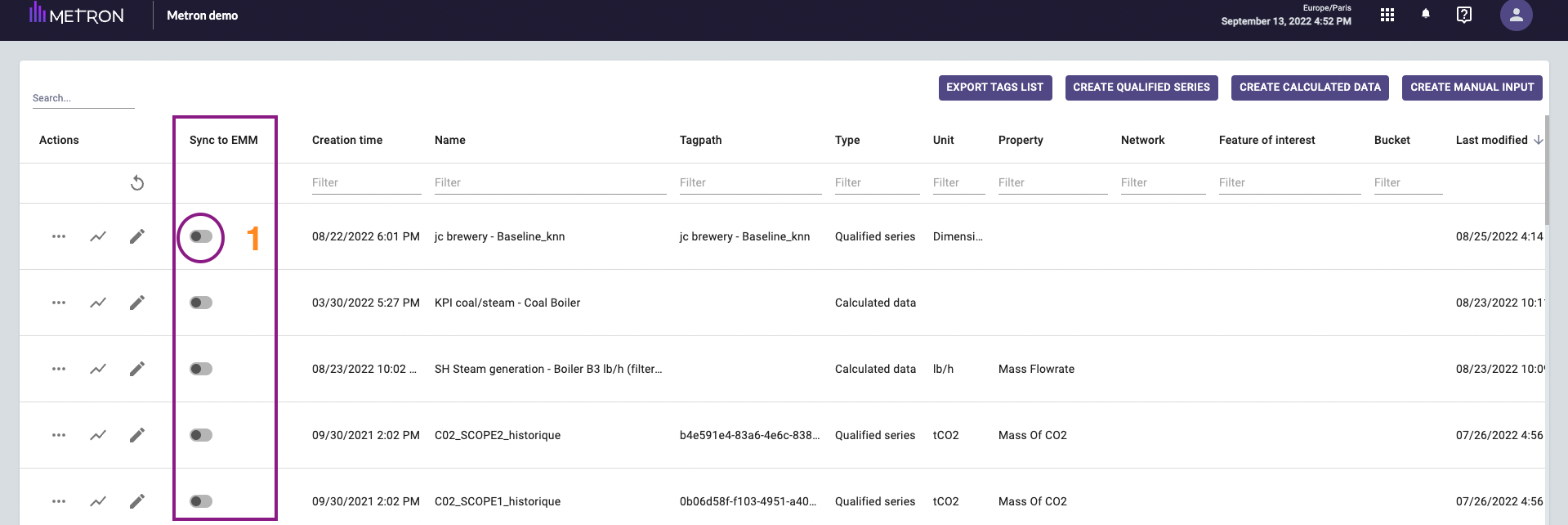Reset filters with the circular arrow icon
The height and width of the screenshot is (525, 1568).
137,183
